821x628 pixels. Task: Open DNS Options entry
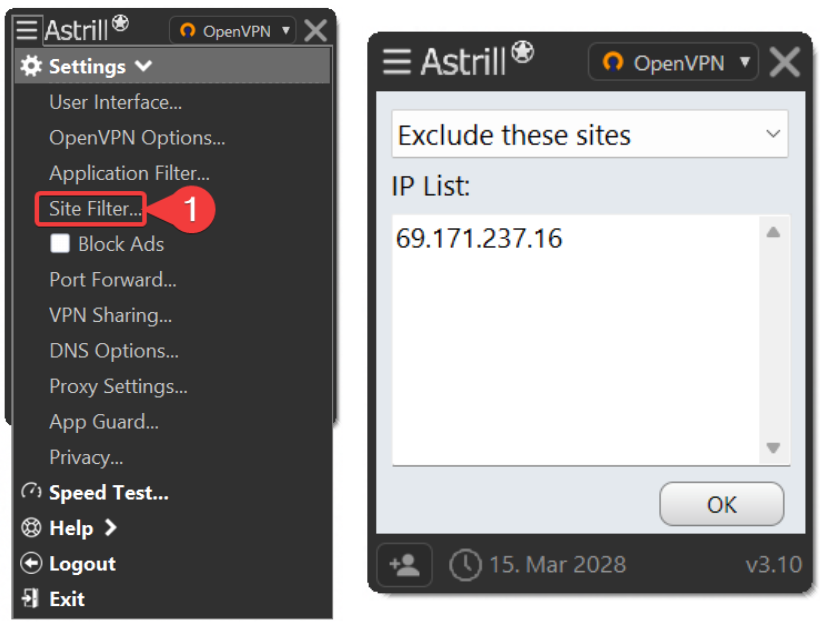coord(114,350)
